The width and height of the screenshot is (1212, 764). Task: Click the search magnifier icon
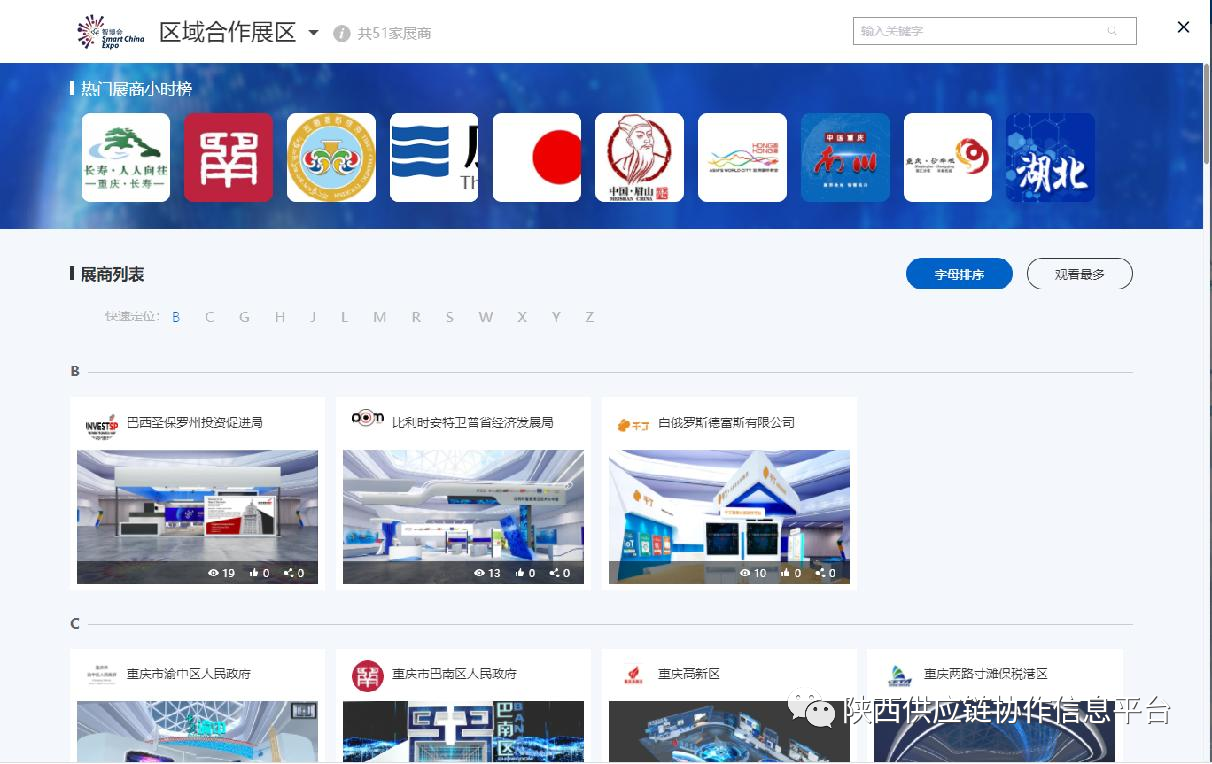coord(1112,31)
